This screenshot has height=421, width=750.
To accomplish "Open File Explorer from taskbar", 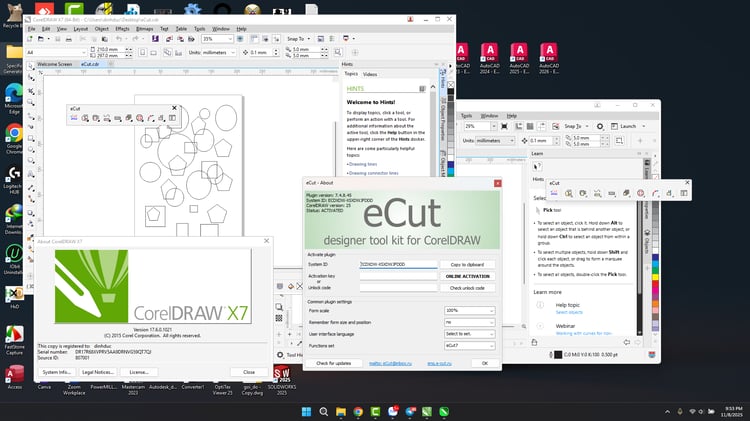I will (x=341, y=411).
